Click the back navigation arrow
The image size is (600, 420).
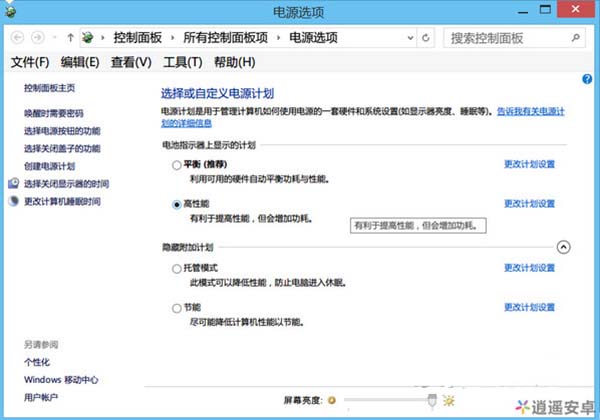pos(17,37)
